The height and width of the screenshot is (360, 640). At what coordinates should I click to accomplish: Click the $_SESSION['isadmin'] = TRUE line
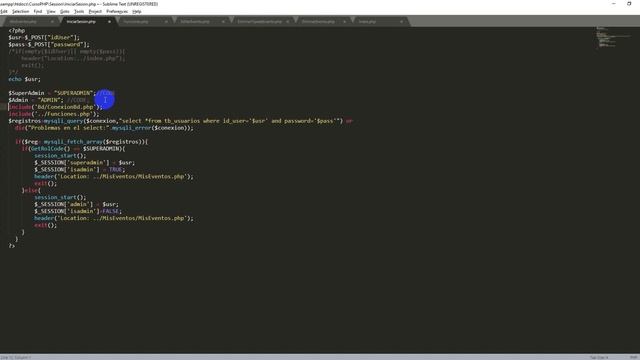(80, 169)
